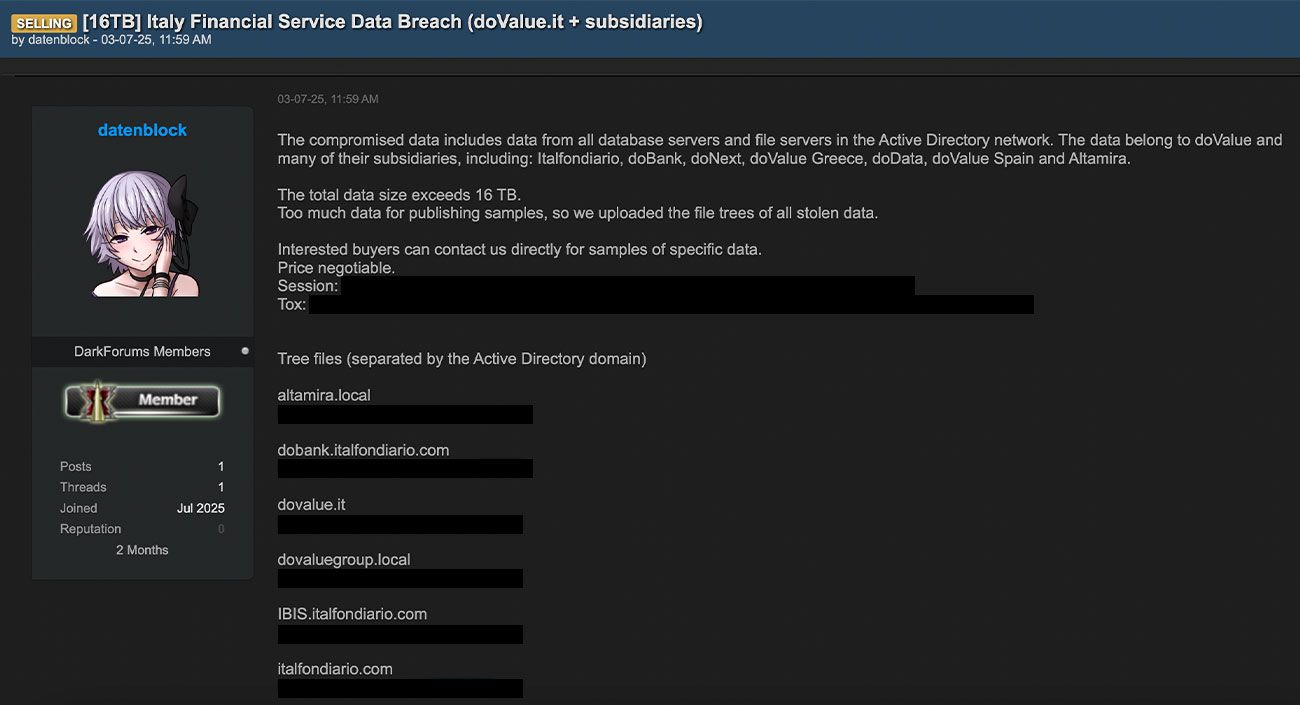View datenblock's anime avatar image
This screenshot has height=705, width=1300.
pos(142,235)
